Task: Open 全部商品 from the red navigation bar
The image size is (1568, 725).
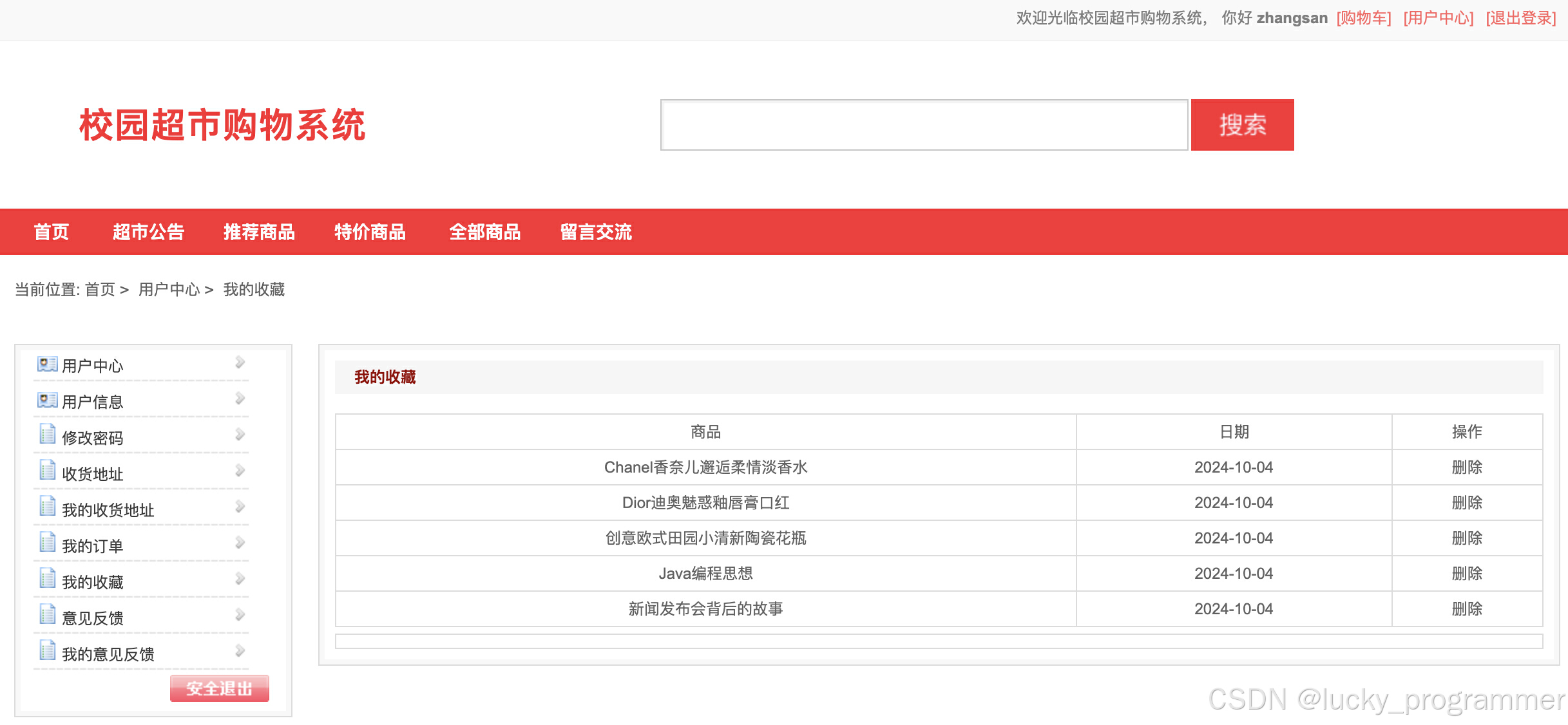Action: tap(484, 232)
